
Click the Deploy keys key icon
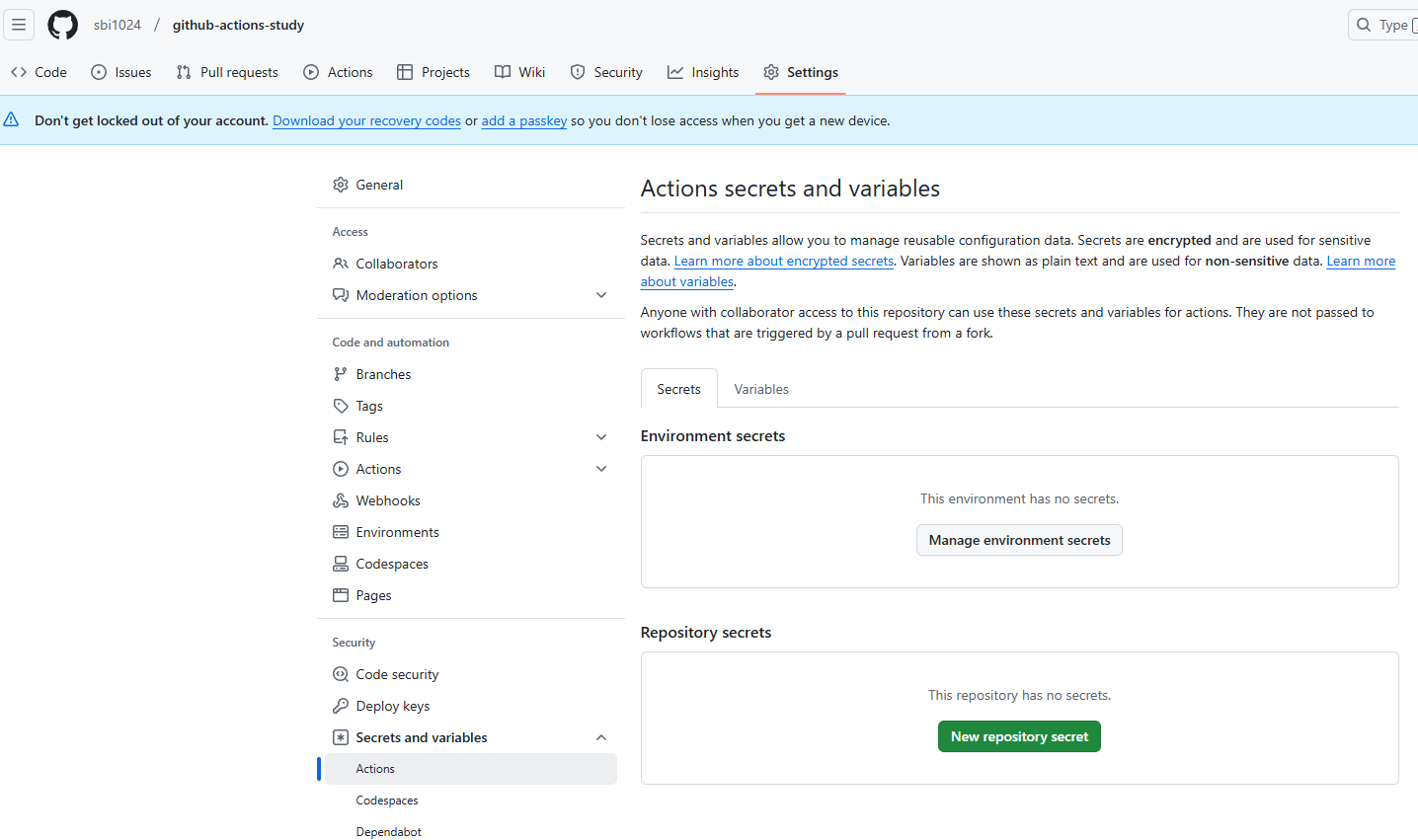[341, 706]
